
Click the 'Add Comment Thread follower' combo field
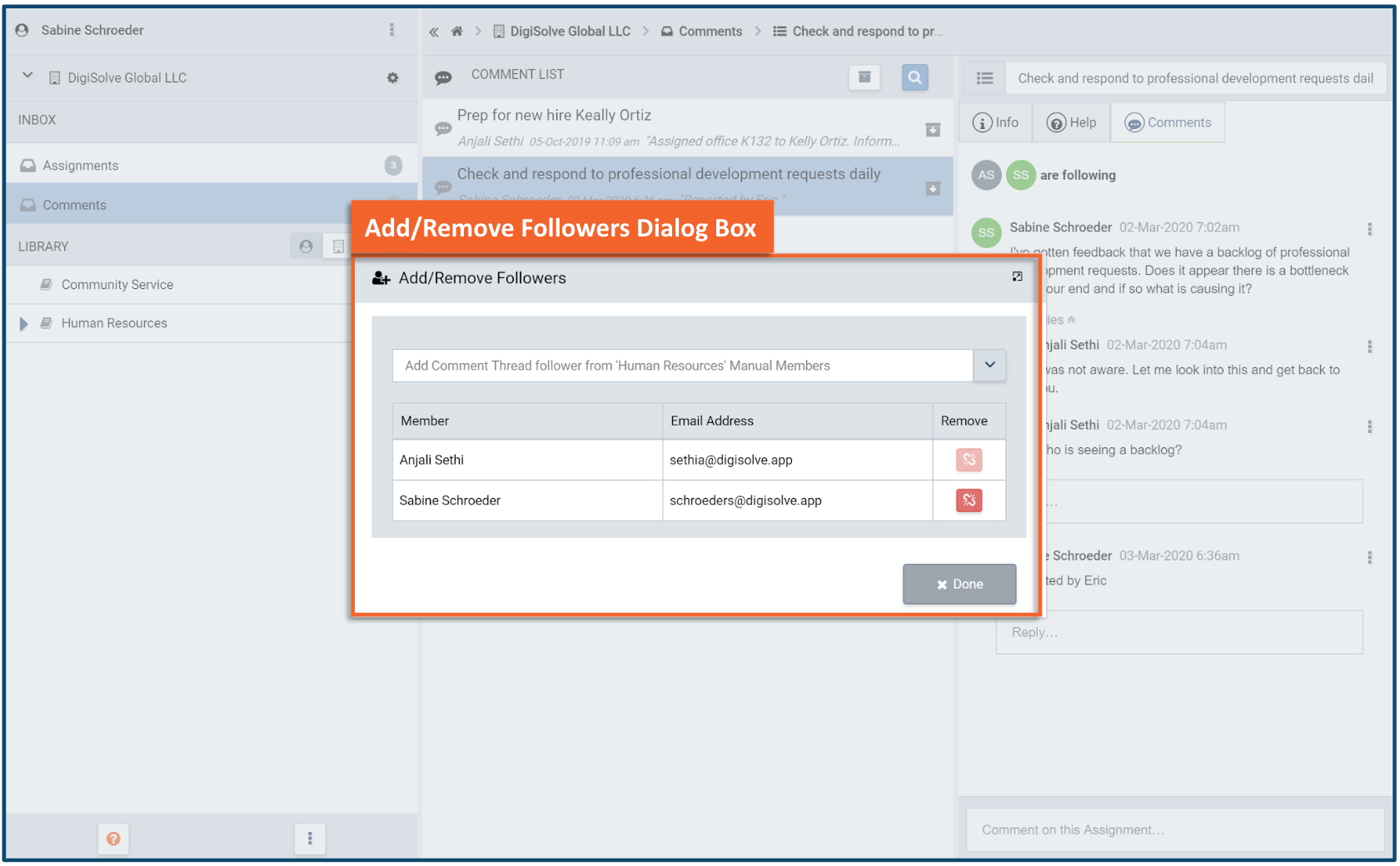682,366
